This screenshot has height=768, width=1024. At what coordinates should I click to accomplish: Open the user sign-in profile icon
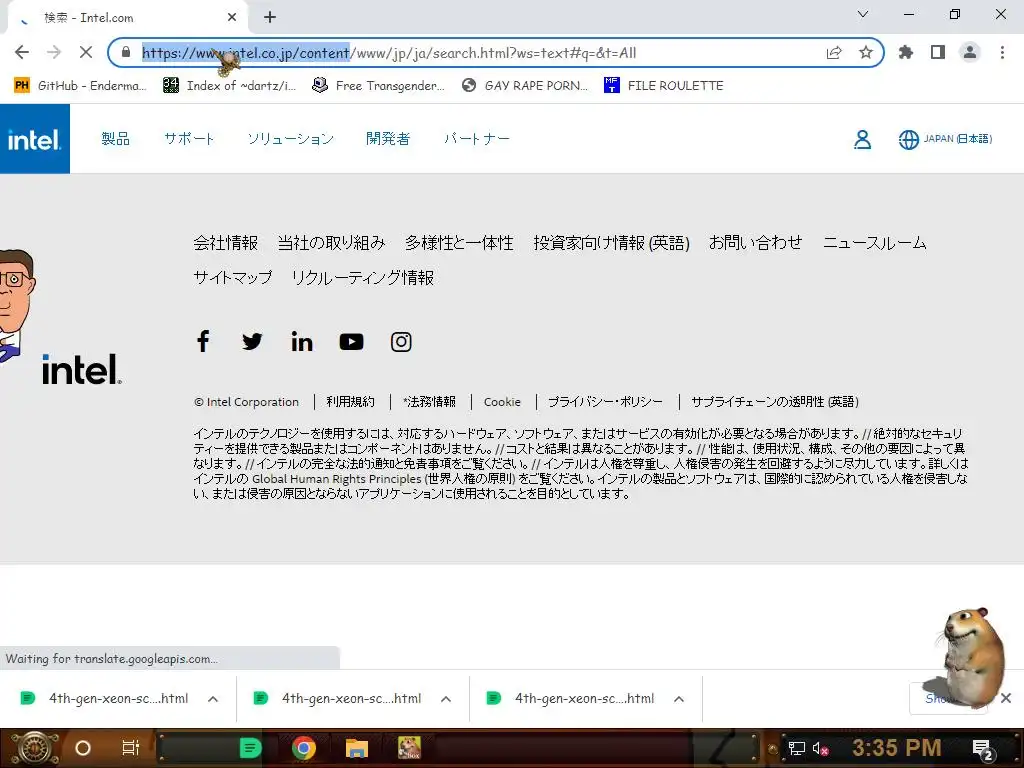pos(862,139)
